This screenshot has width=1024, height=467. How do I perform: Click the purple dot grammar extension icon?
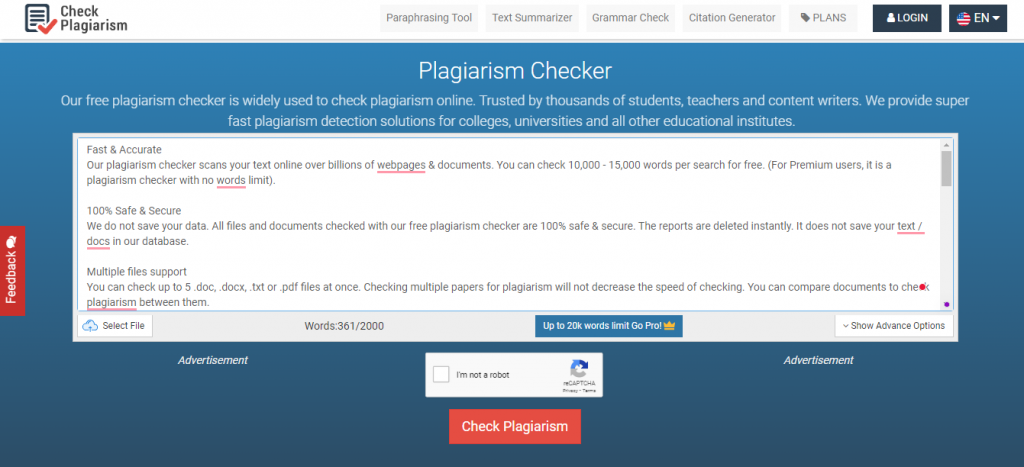point(946,304)
